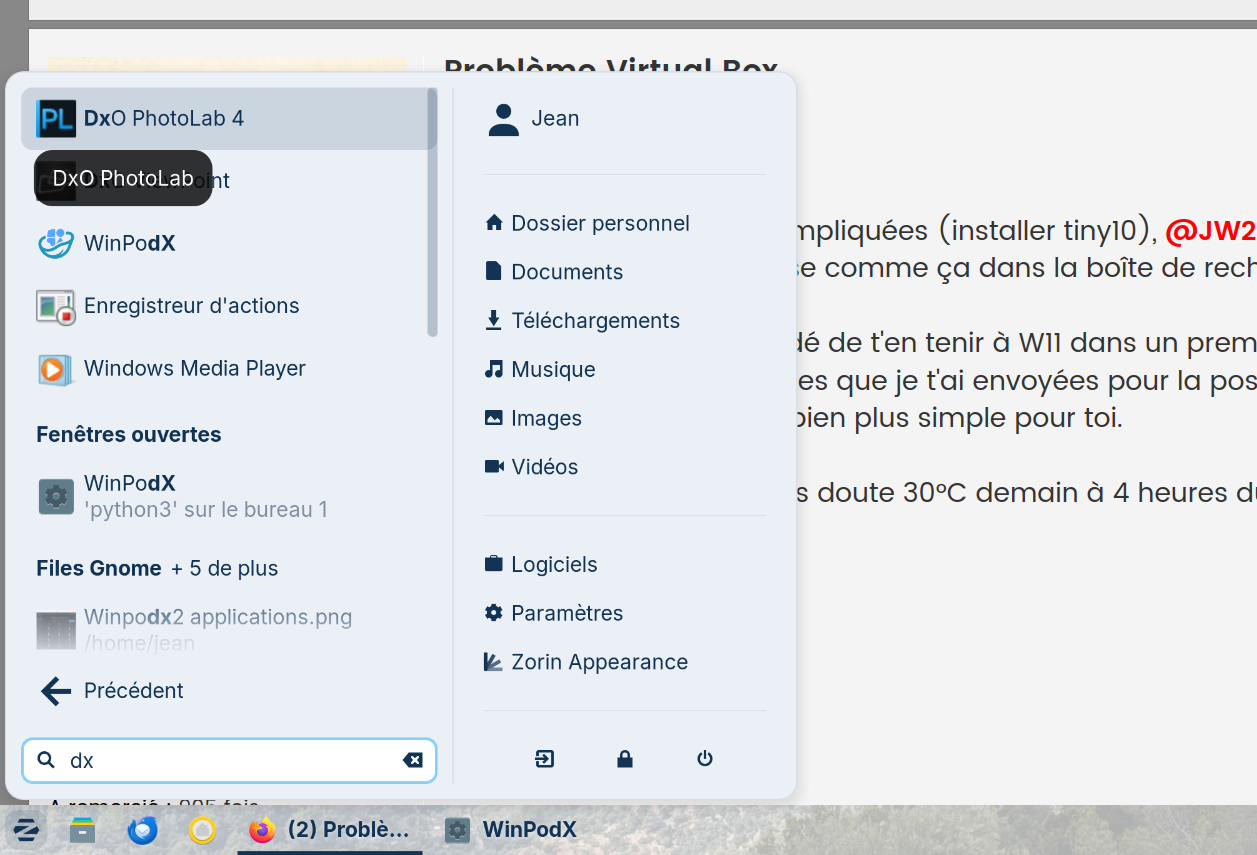1257x855 pixels.
Task: Click the document icon beside Documents
Action: [493, 271]
